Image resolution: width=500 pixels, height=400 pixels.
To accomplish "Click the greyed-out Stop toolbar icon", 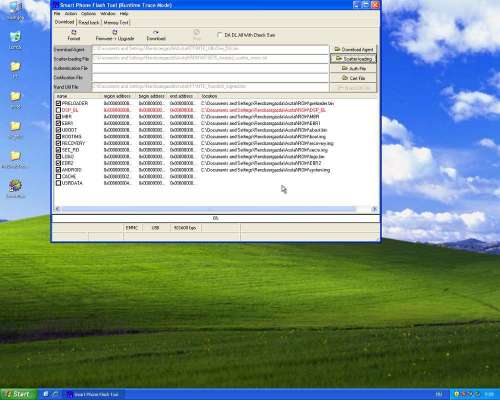I will (x=197, y=35).
